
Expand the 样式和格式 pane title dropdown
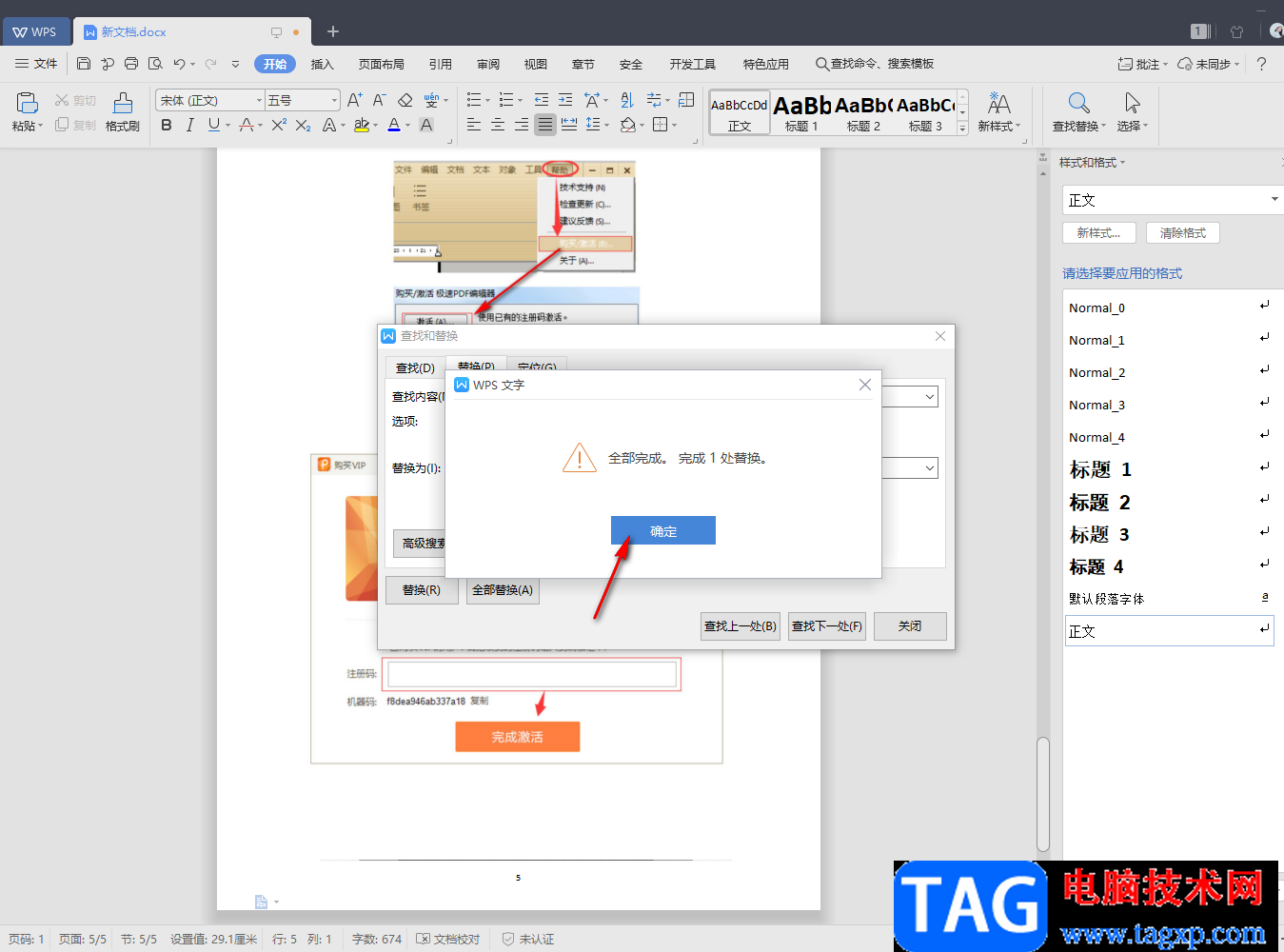(x=1122, y=163)
